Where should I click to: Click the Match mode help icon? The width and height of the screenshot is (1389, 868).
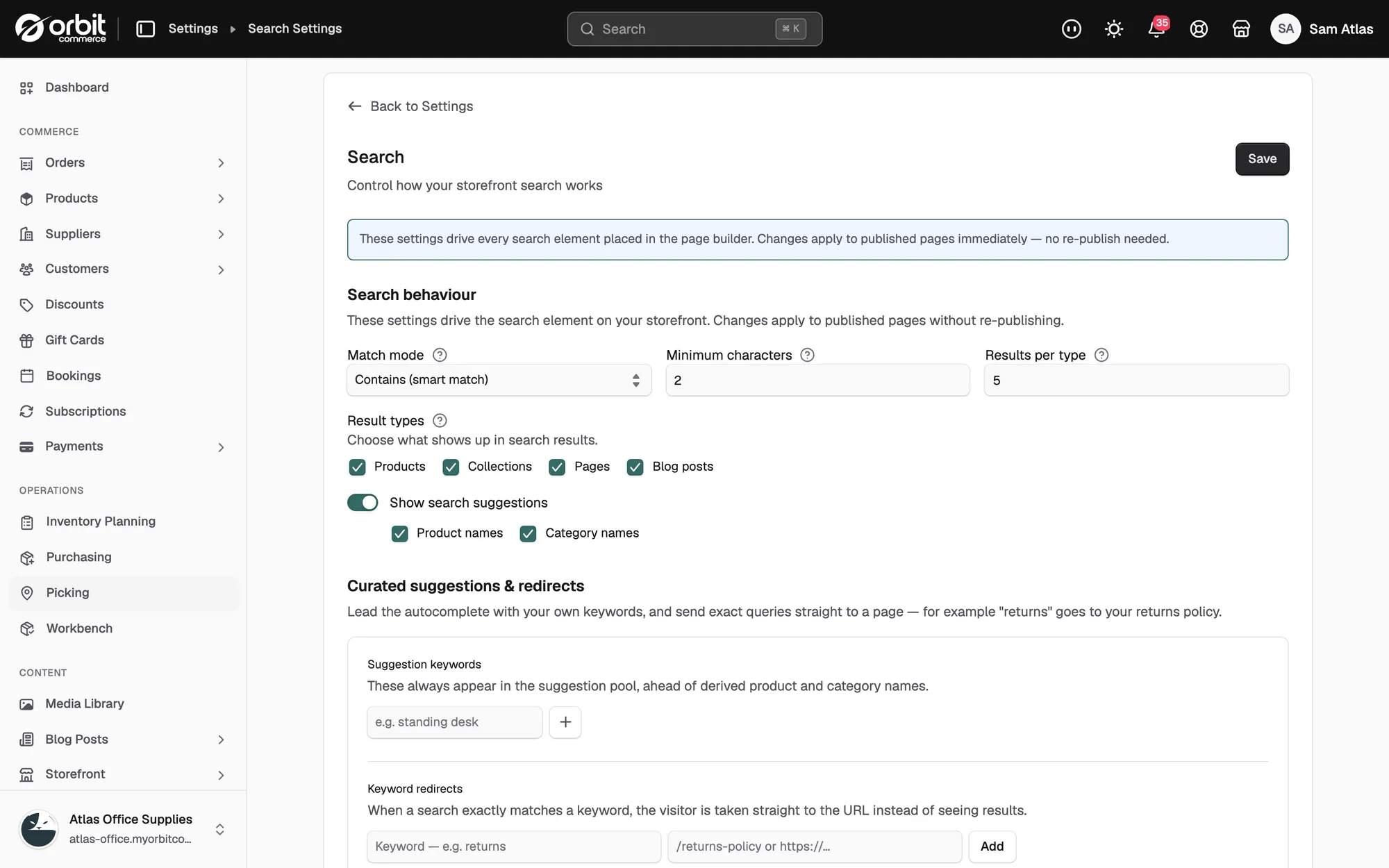pos(440,355)
